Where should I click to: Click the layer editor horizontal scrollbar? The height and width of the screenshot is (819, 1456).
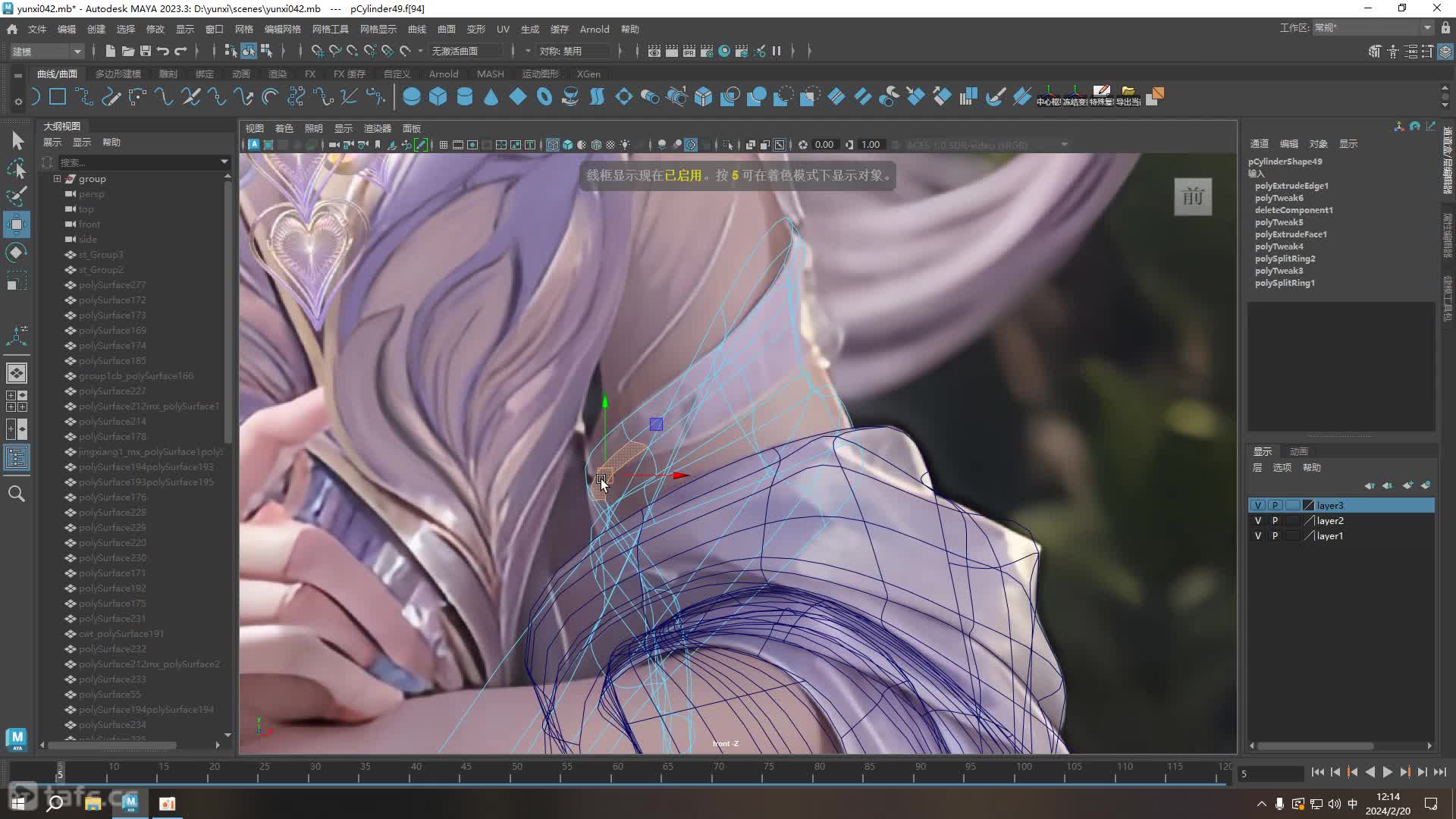[1316, 745]
